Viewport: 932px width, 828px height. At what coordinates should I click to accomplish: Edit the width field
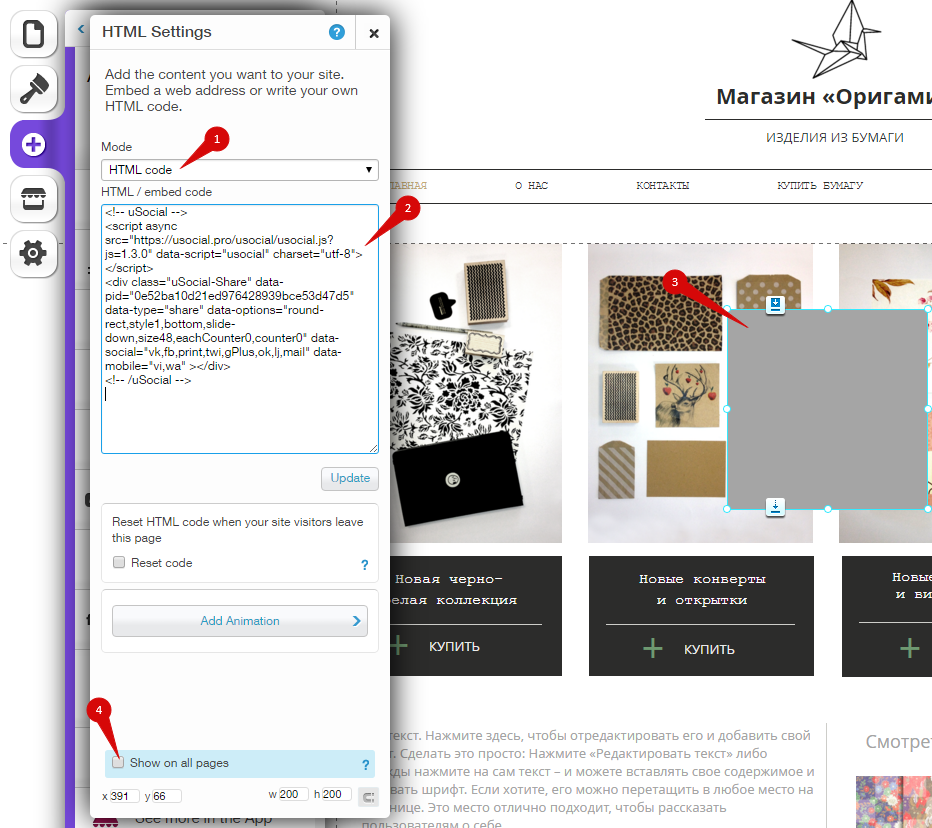(x=294, y=795)
